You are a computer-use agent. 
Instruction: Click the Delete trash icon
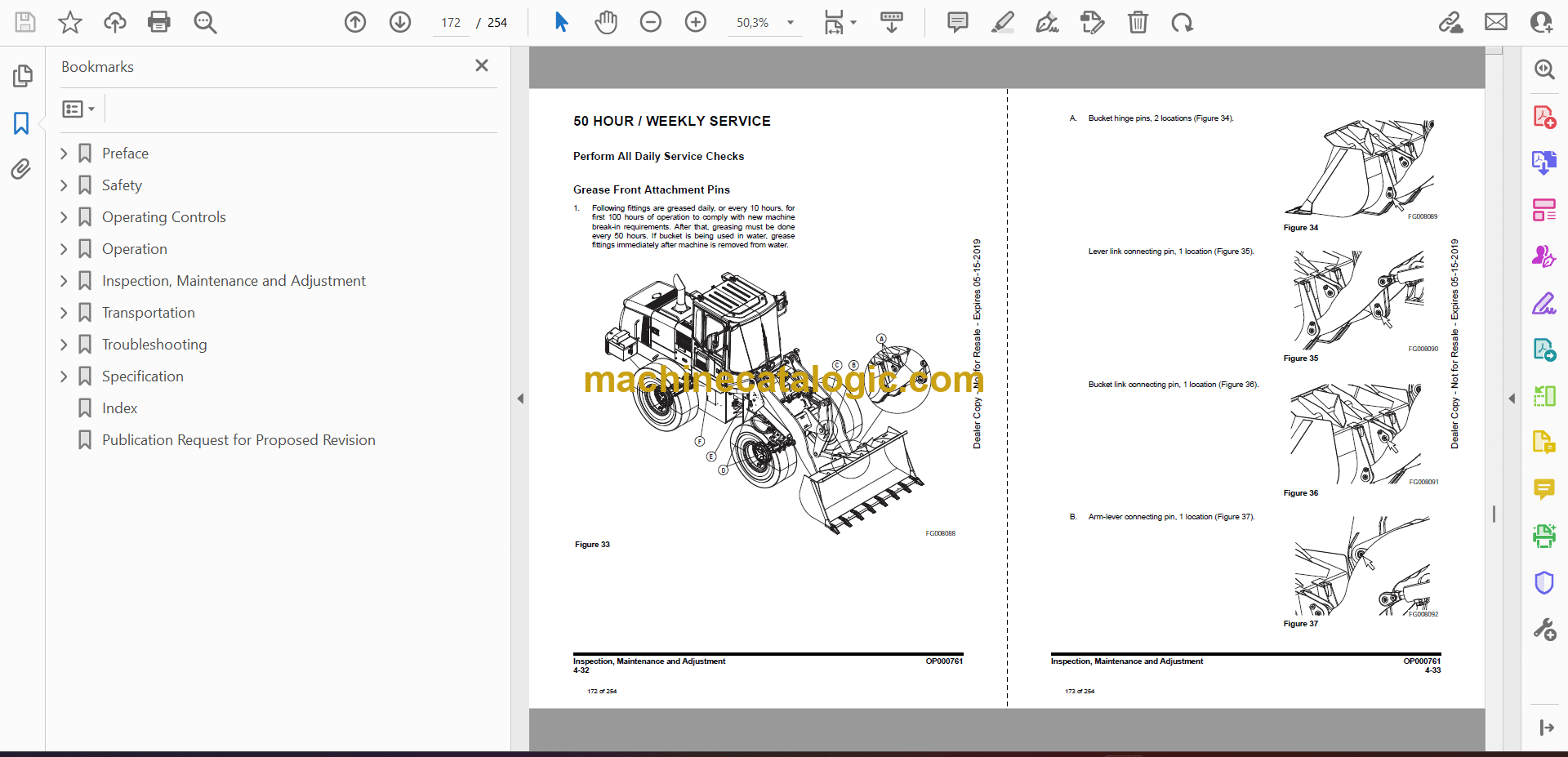point(1137,22)
